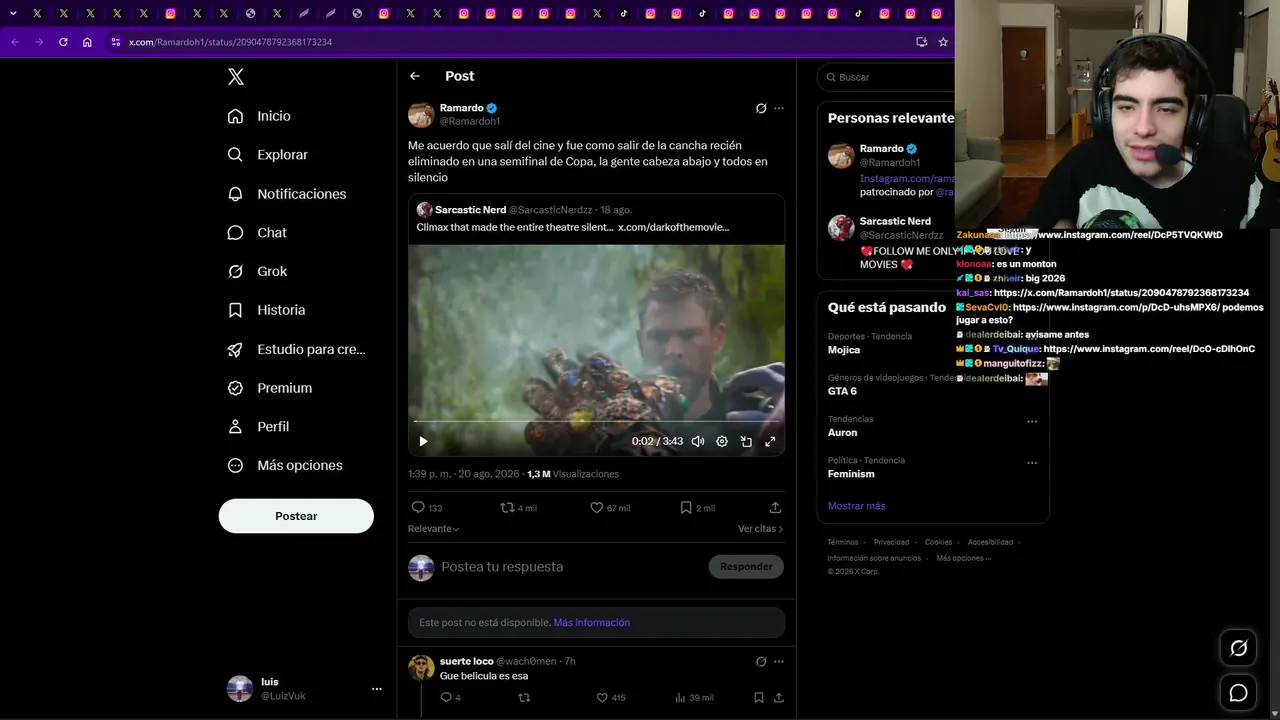The image size is (1280, 720).
Task: Open Ver citas link
Action: tap(761, 529)
